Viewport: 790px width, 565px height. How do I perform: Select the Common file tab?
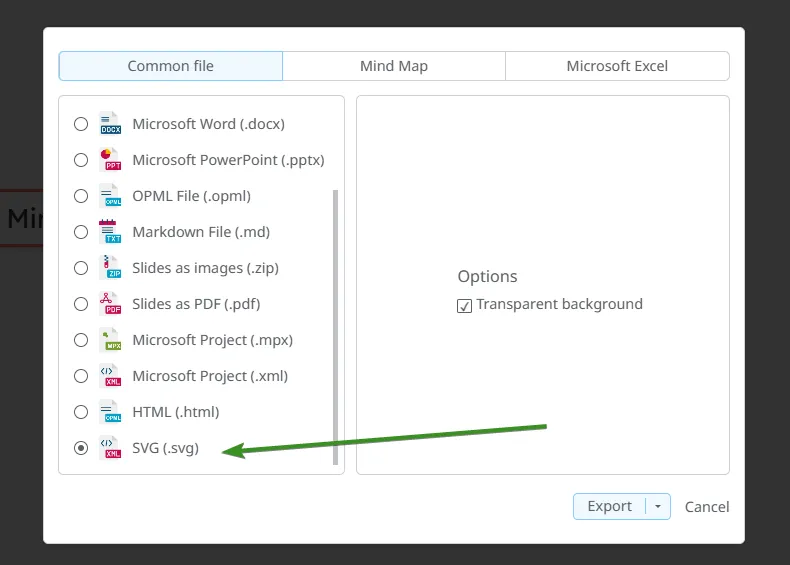point(171,66)
